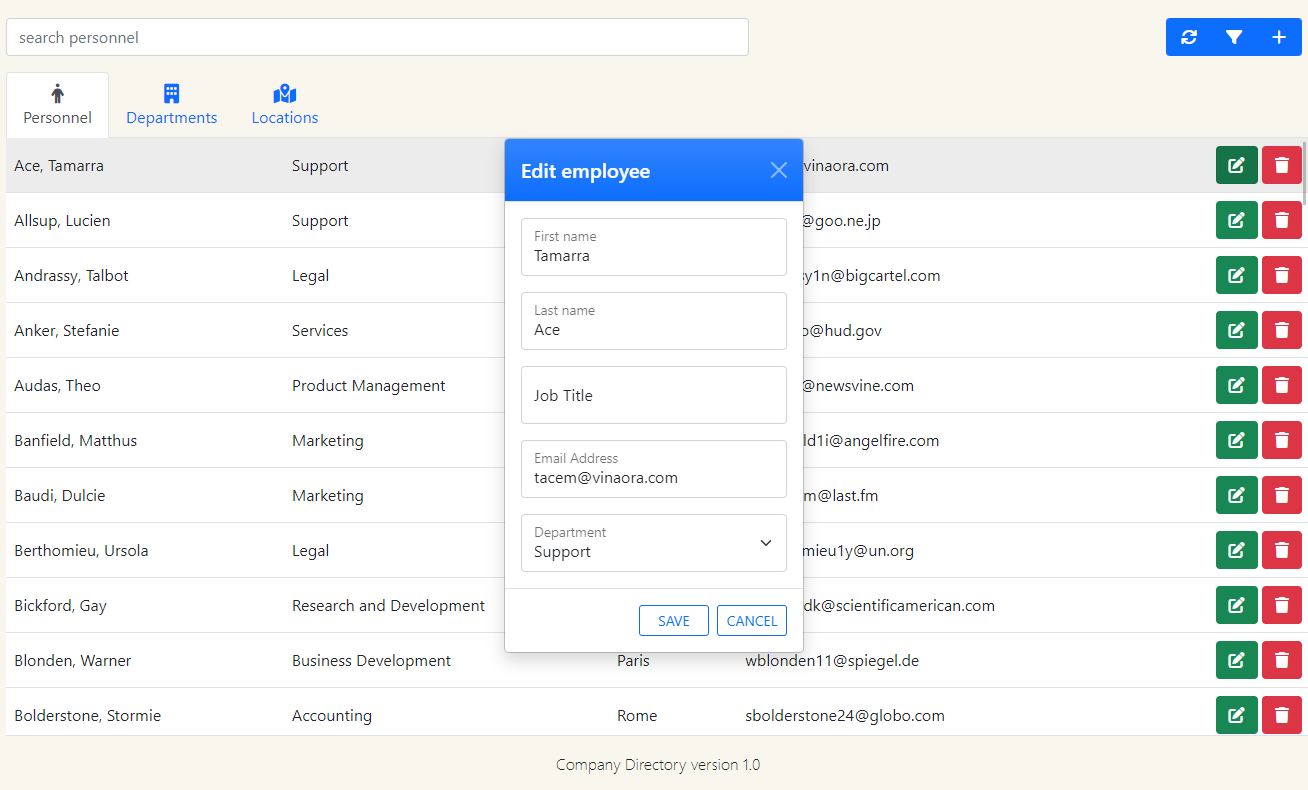Viewport: 1308px width, 790px height.
Task: Edit Bolderstone, Stormie via pencil icon
Action: [x=1236, y=715]
